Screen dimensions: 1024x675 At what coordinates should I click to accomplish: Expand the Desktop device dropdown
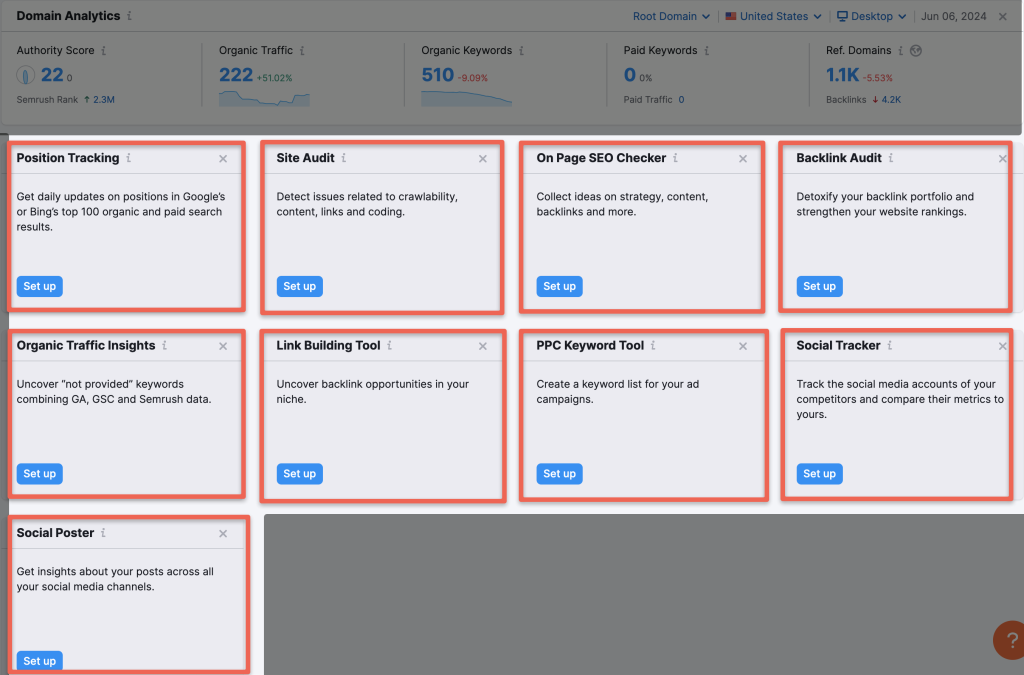click(869, 16)
